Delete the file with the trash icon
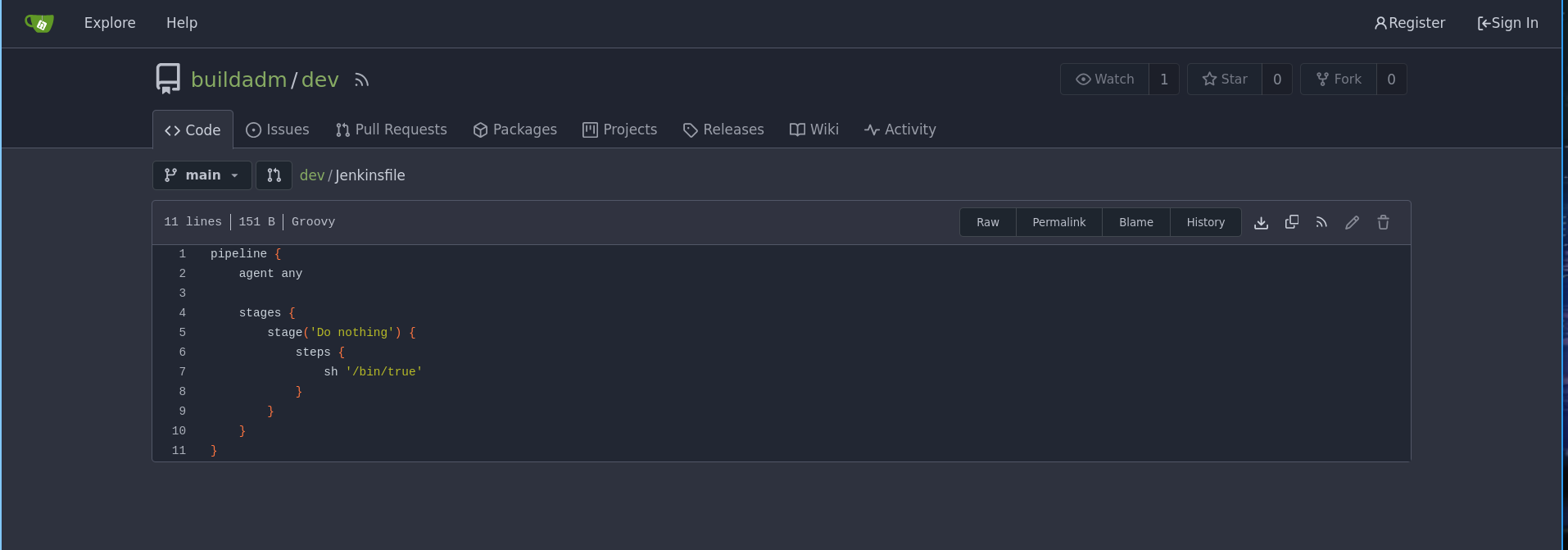This screenshot has width=1568, height=550. pyautogui.click(x=1384, y=222)
